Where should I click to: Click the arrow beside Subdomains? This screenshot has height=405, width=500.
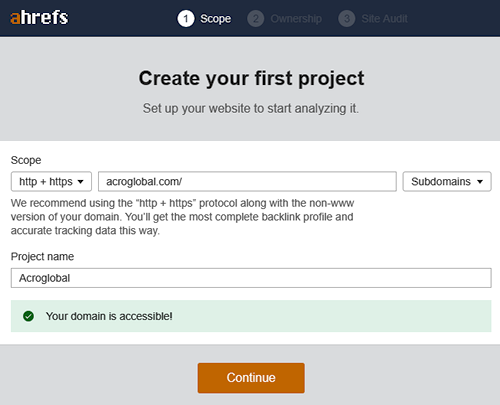tap(480, 182)
